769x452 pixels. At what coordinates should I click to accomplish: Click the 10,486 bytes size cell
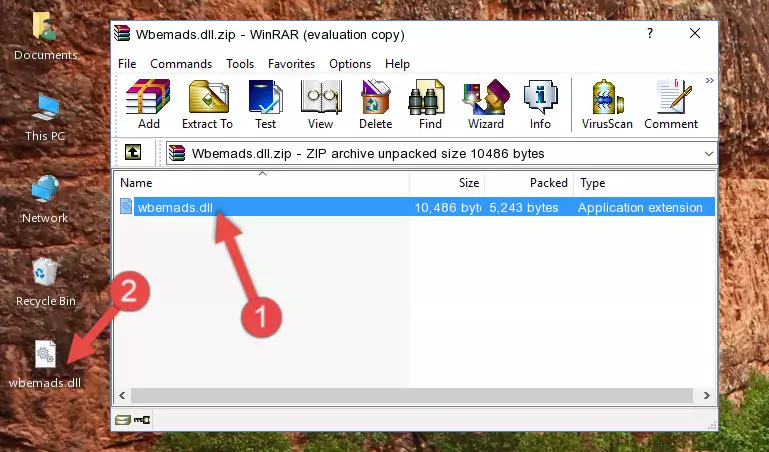pyautogui.click(x=447, y=207)
